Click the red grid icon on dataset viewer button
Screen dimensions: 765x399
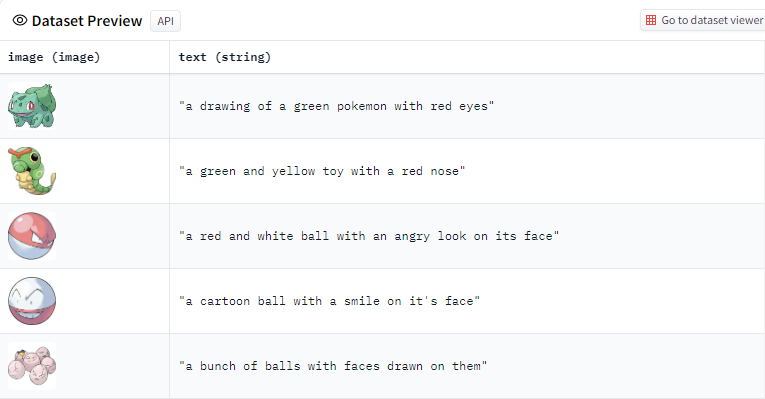click(651, 20)
